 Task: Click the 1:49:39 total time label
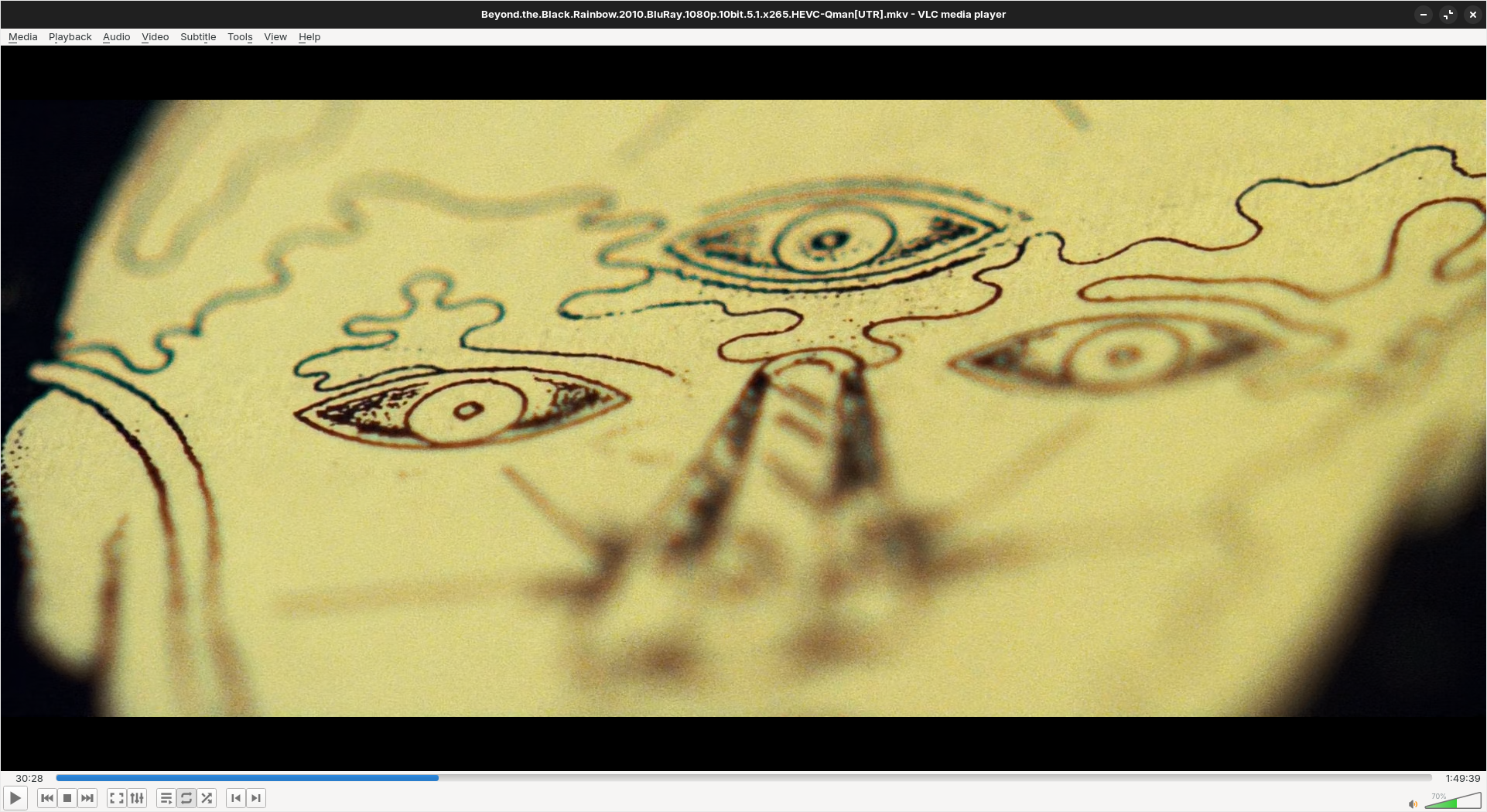pos(1462,779)
